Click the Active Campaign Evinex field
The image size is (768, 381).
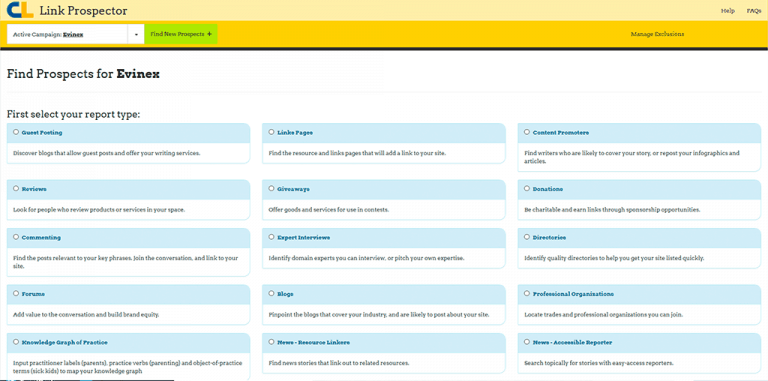[x=68, y=34]
